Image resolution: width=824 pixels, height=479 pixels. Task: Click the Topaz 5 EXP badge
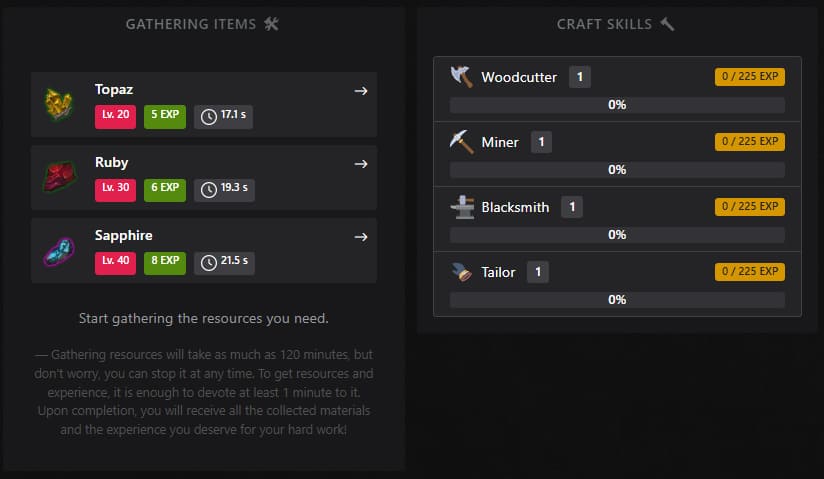pyautogui.click(x=165, y=117)
